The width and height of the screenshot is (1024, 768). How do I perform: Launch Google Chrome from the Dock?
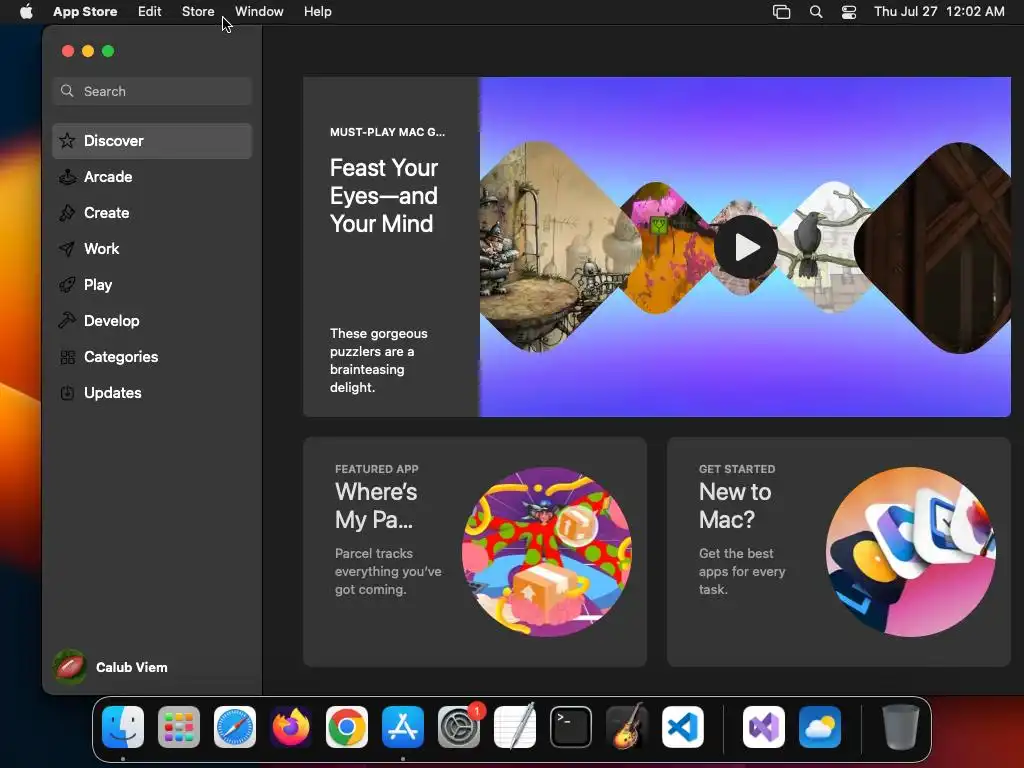click(347, 727)
